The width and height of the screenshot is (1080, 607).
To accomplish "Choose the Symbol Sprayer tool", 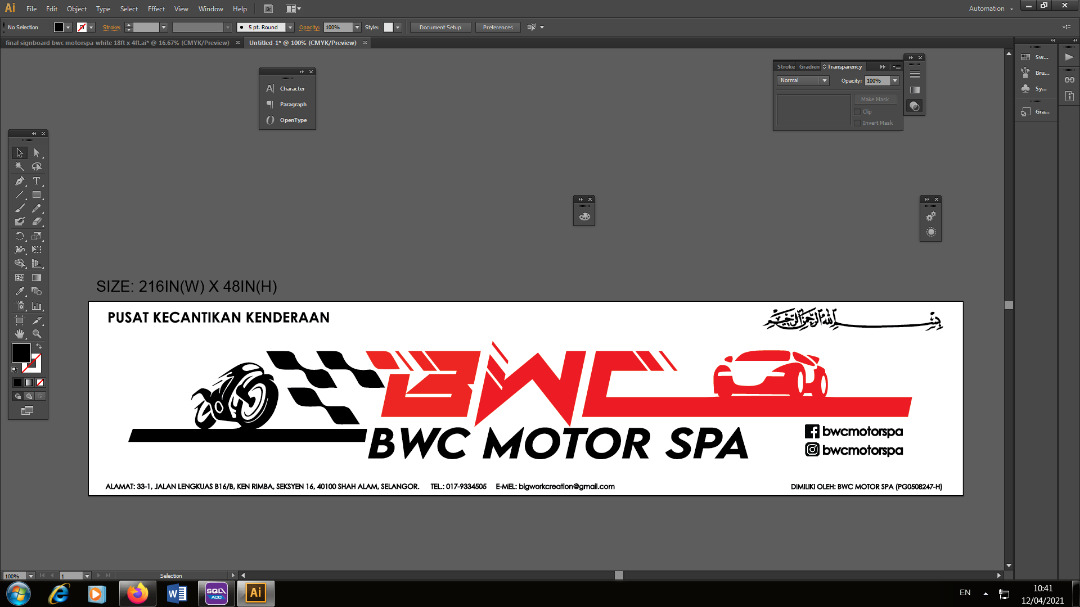I will tap(20, 306).
